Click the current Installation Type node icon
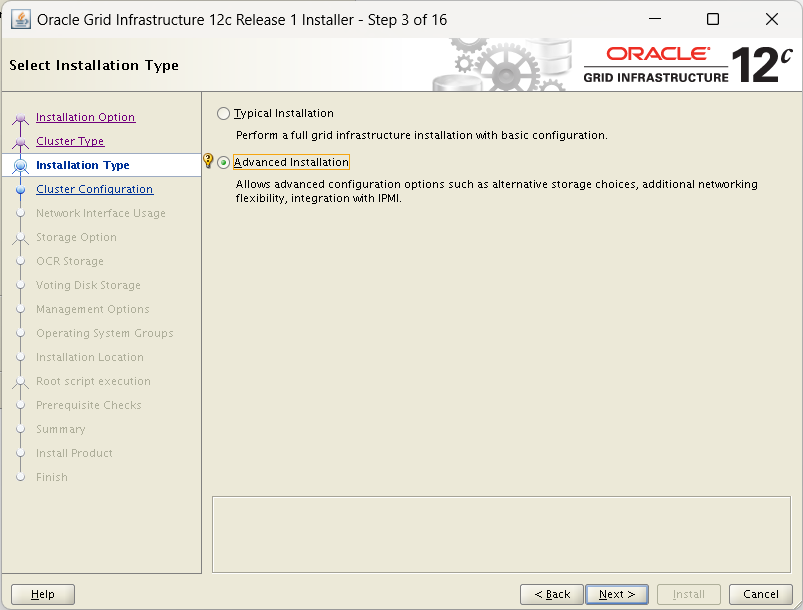The image size is (803, 610). pyautogui.click(x=20, y=166)
